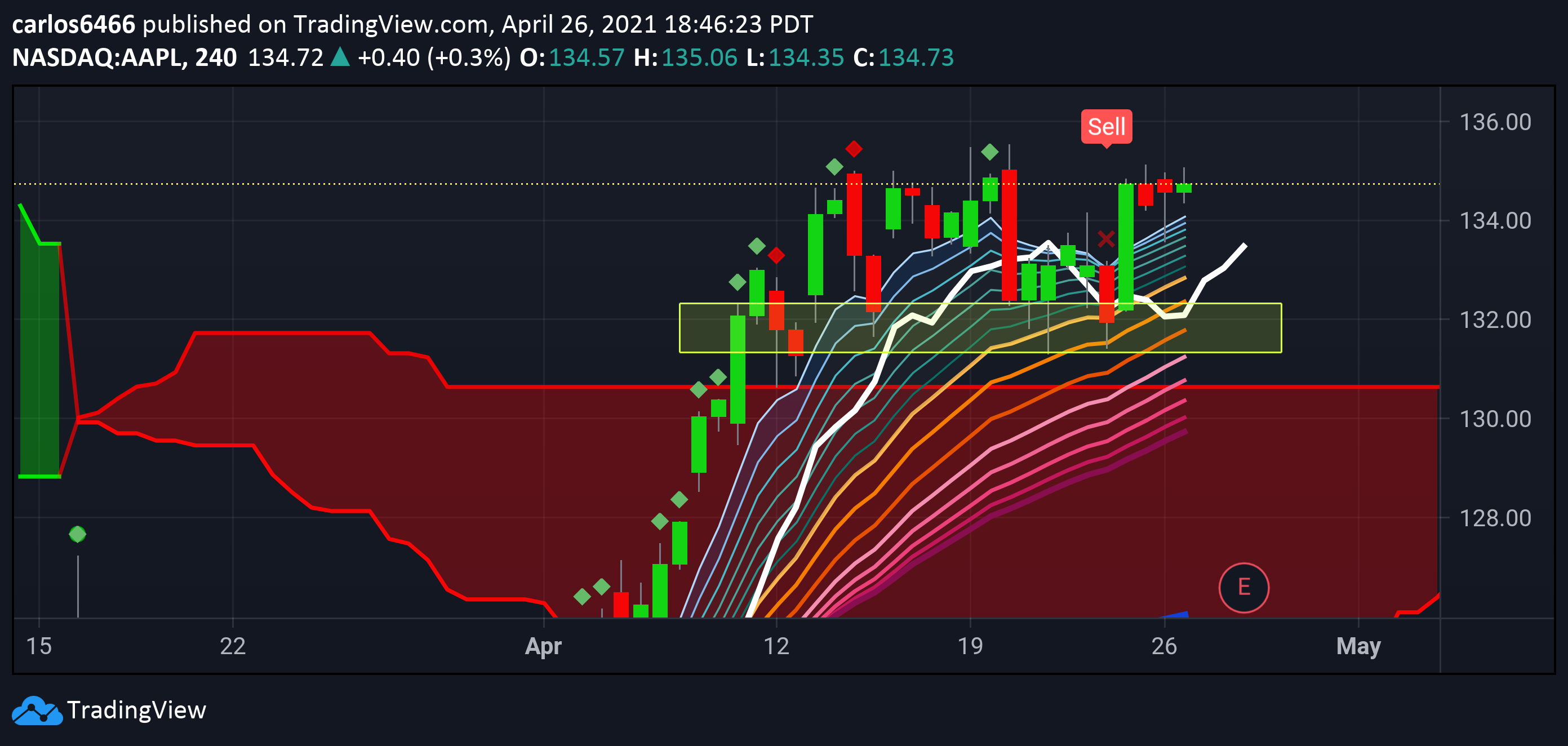Click the close value 134.73

[916, 58]
